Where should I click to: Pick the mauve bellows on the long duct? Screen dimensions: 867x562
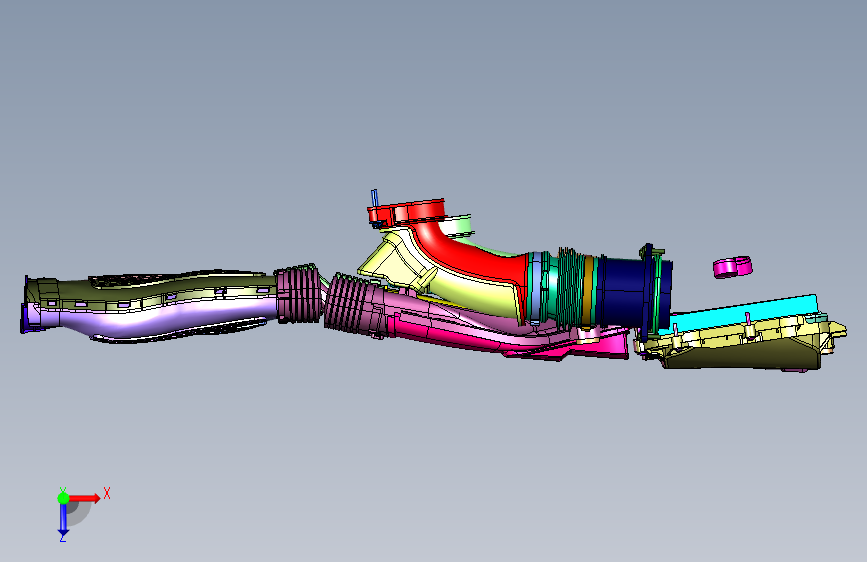(297, 293)
